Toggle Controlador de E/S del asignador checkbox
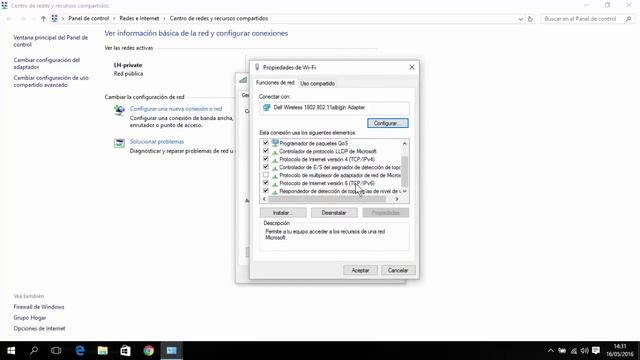Screen dimensions: 640x360 (266, 167)
